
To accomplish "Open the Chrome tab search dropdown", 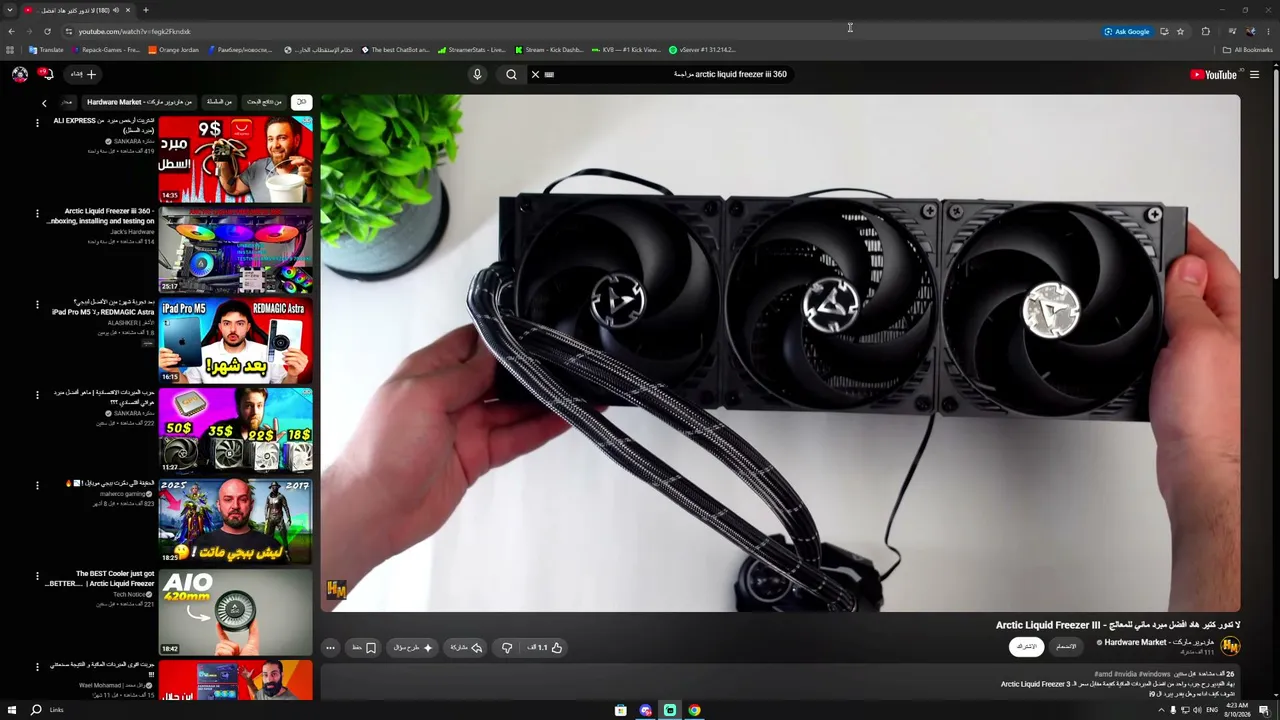I will (x=9, y=10).
